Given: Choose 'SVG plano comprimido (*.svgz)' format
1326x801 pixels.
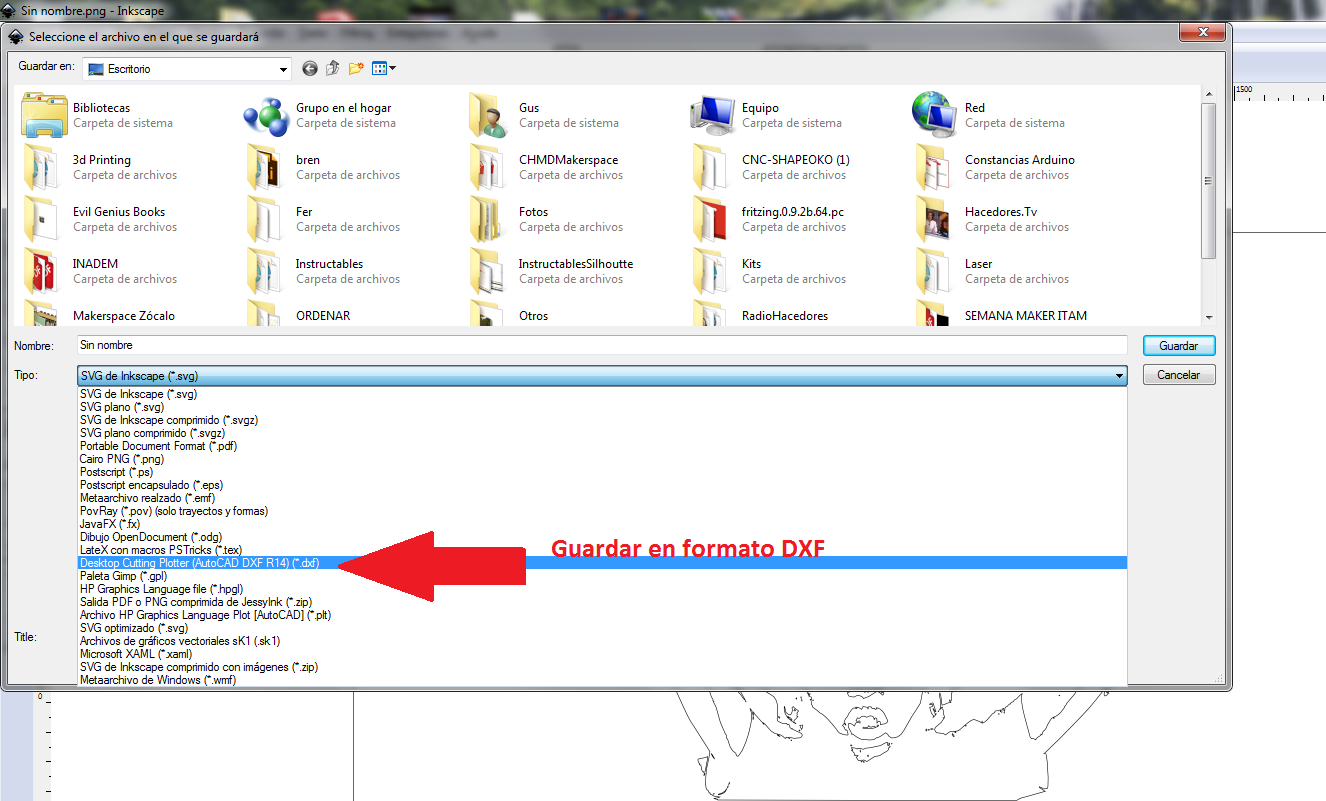Looking at the screenshot, I should 602,433.
